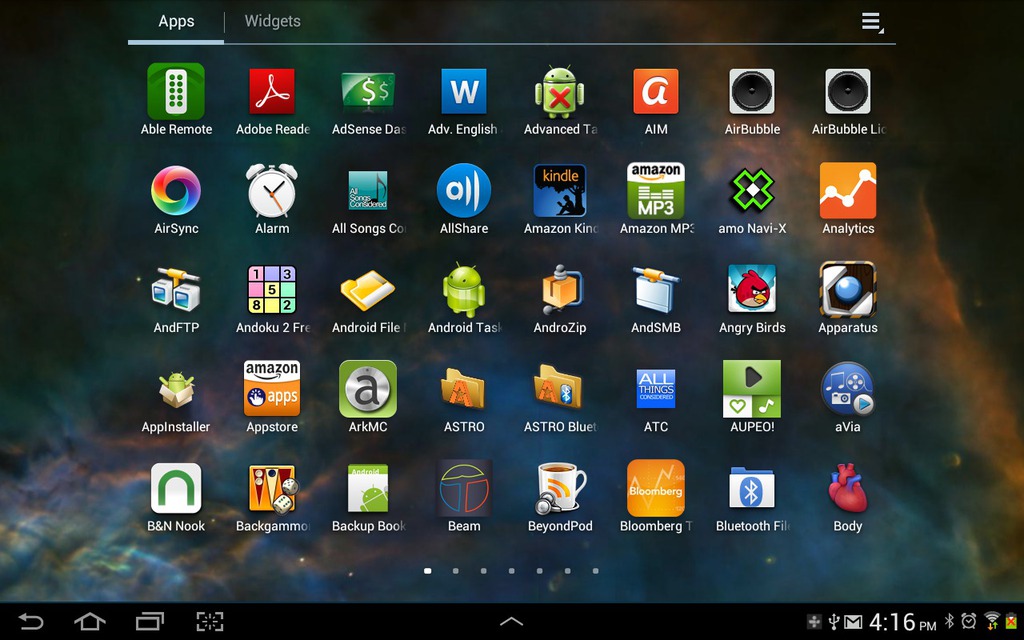
Task: Start Angry Birds
Action: [x=752, y=290]
